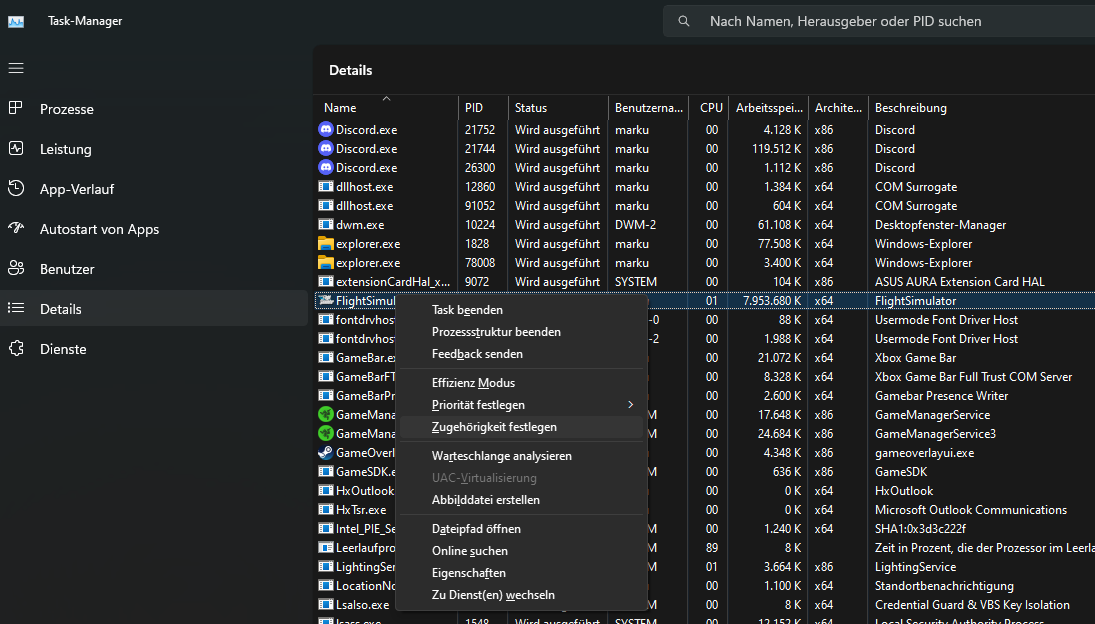The image size is (1095, 624).
Task: Open the Dienste services icon
Action: pyautogui.click(x=16, y=349)
